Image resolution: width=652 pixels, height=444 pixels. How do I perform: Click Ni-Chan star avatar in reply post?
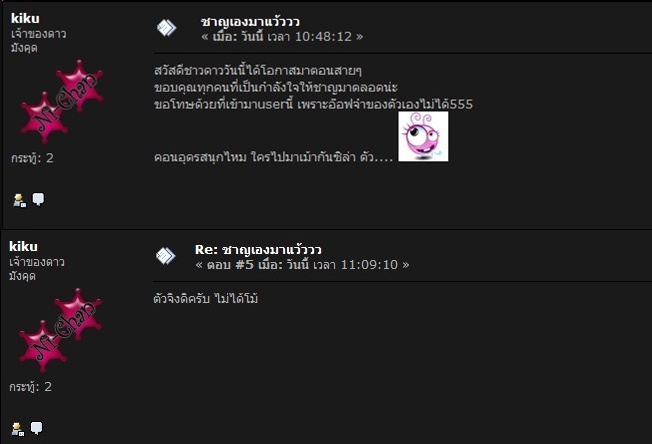click(60, 330)
